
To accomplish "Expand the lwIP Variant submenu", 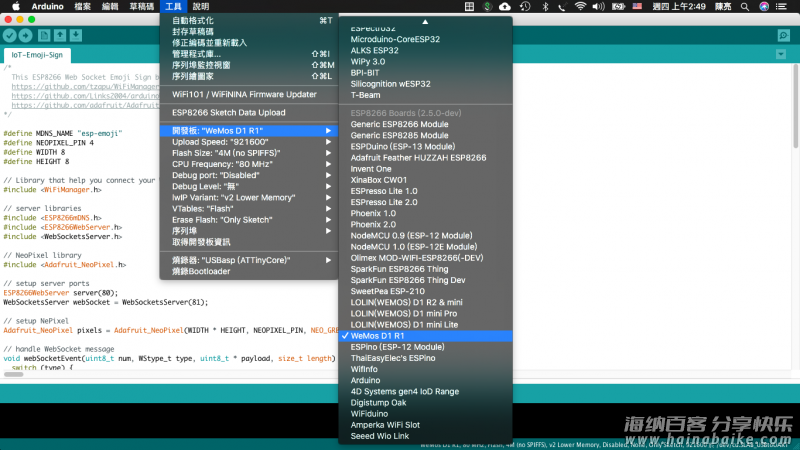I will [x=249, y=197].
